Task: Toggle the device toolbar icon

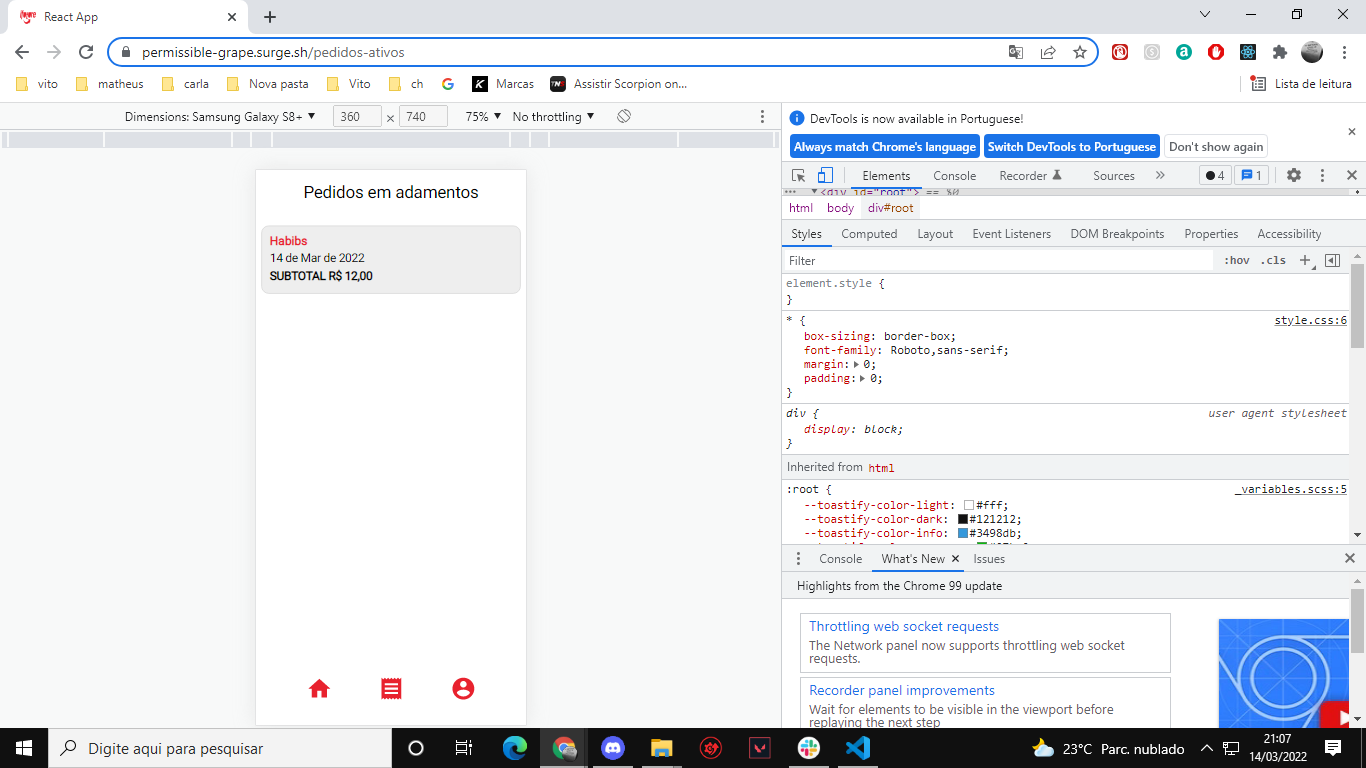Action: click(x=823, y=174)
